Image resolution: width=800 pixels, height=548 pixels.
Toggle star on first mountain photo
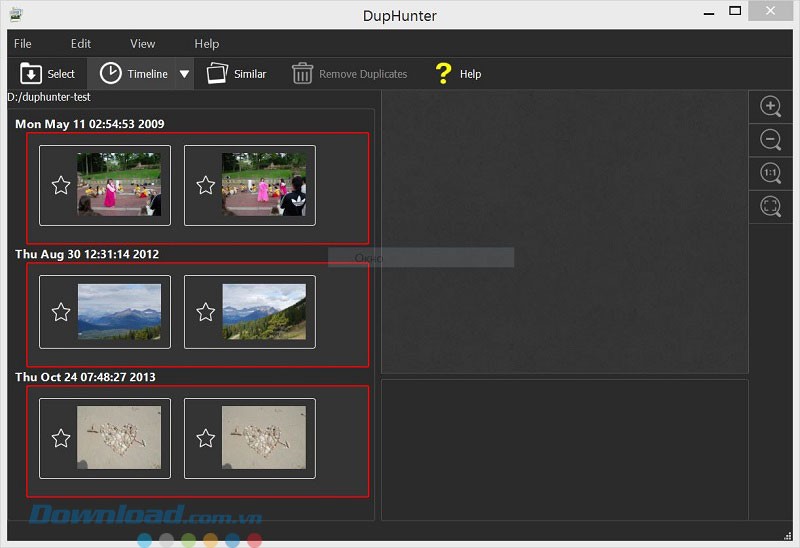[x=61, y=312]
